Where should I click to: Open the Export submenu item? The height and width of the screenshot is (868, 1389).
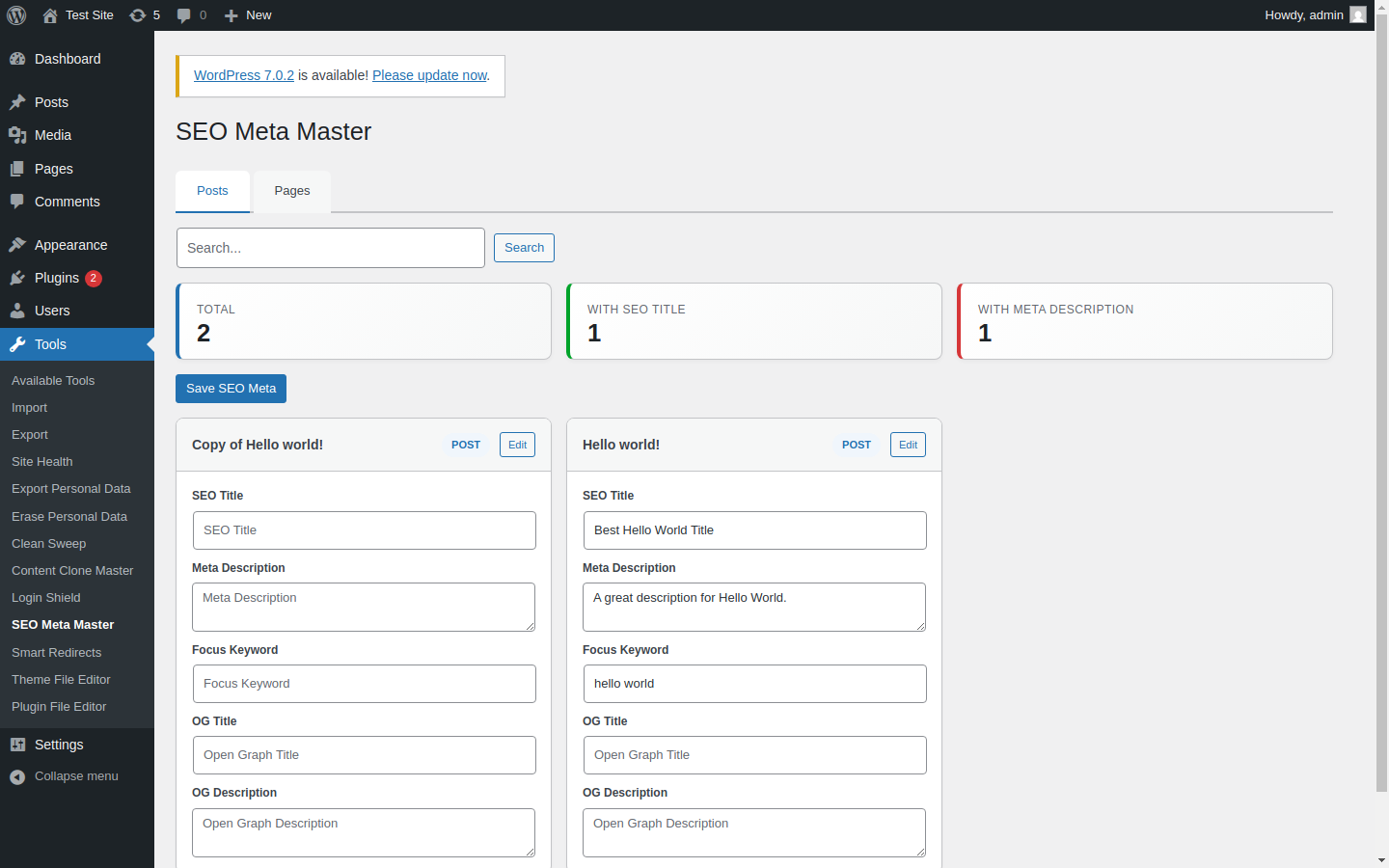30,435
